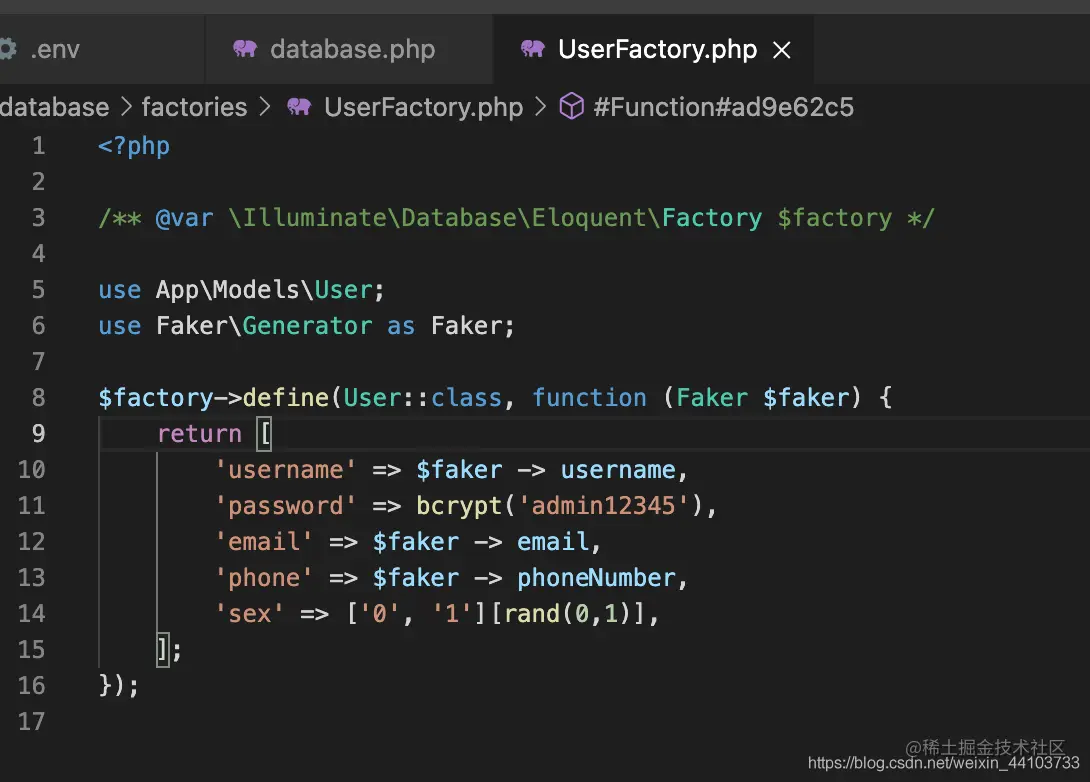The height and width of the screenshot is (782, 1090).
Task: Select #Function#ad9e62c5 breadcrumb symbol
Action: point(723,107)
